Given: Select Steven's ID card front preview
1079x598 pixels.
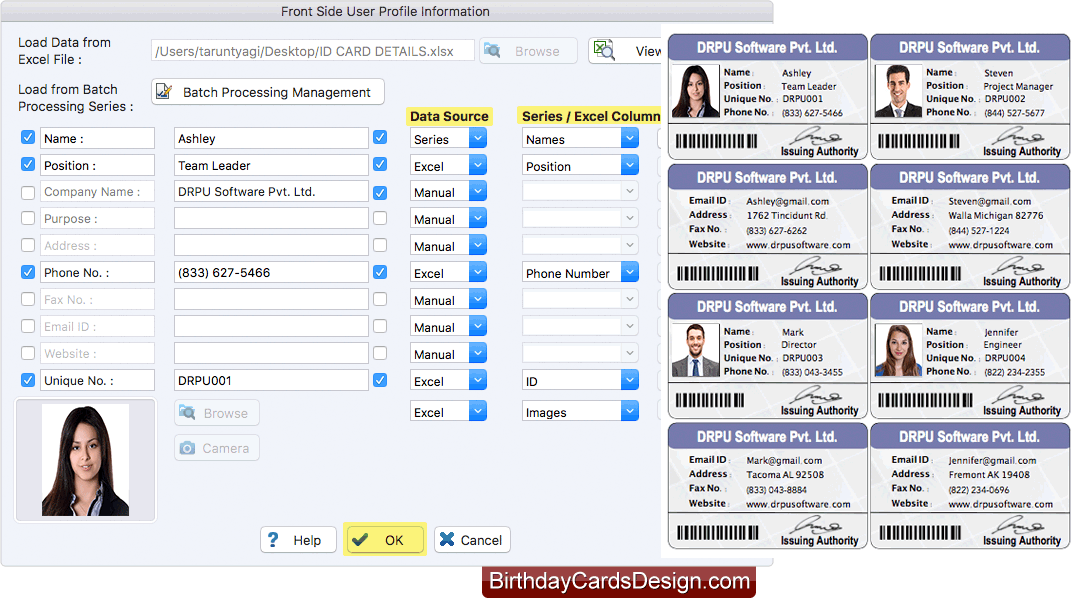Looking at the screenshot, I should (x=970, y=97).
